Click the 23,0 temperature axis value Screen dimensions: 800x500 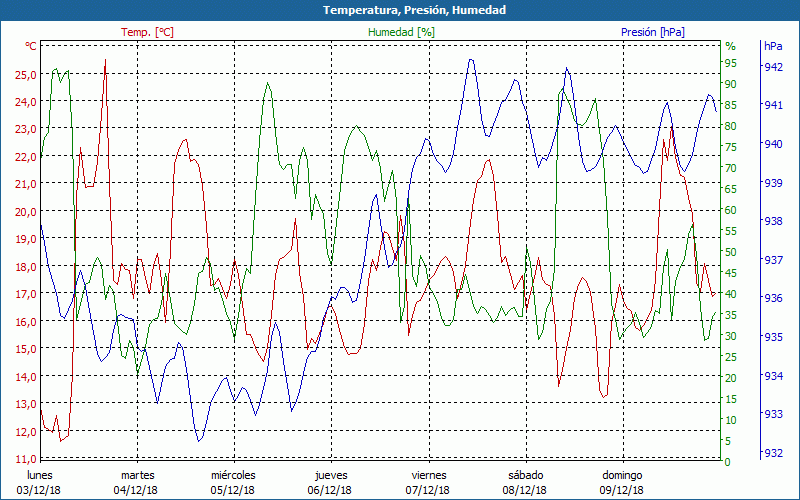click(x=26, y=129)
